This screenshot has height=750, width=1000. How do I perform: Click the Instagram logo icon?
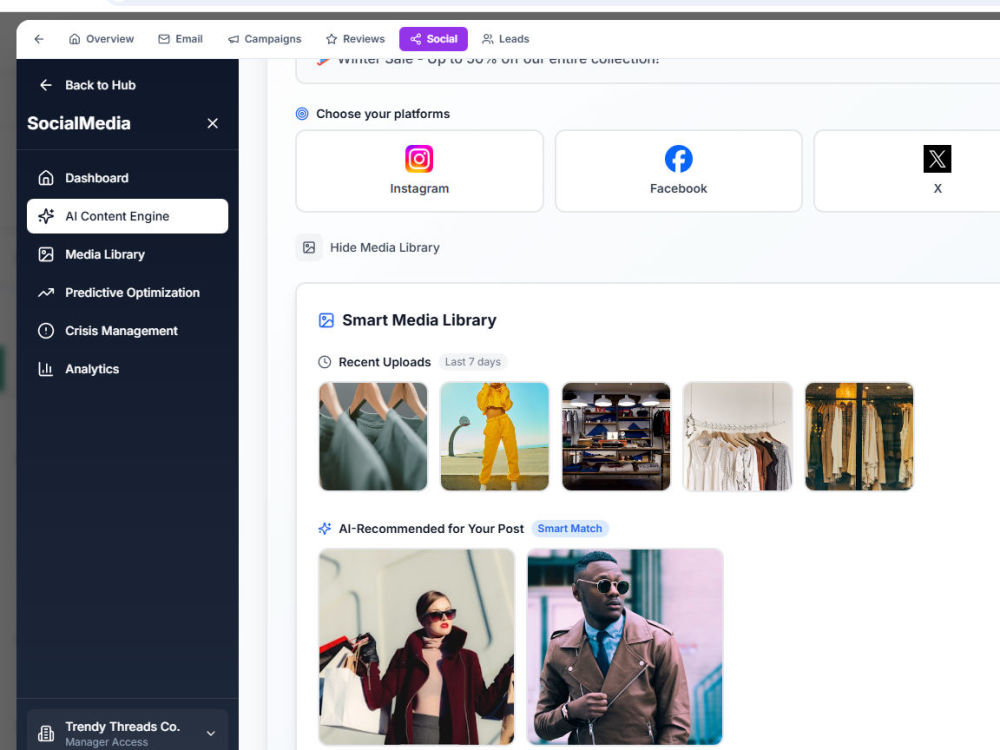point(419,159)
